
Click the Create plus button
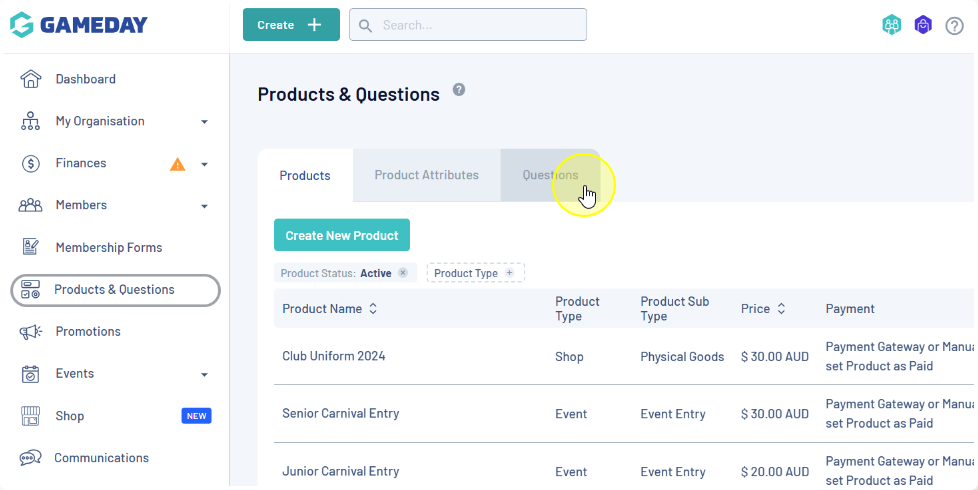coord(291,25)
